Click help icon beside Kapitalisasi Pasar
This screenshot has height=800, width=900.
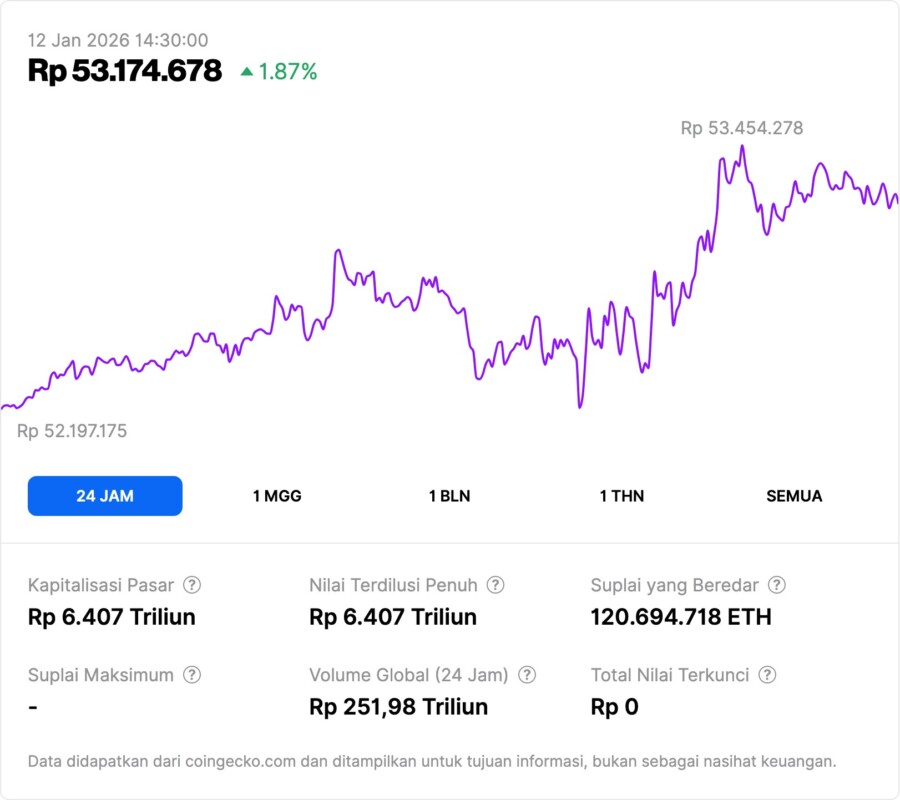(x=192, y=585)
